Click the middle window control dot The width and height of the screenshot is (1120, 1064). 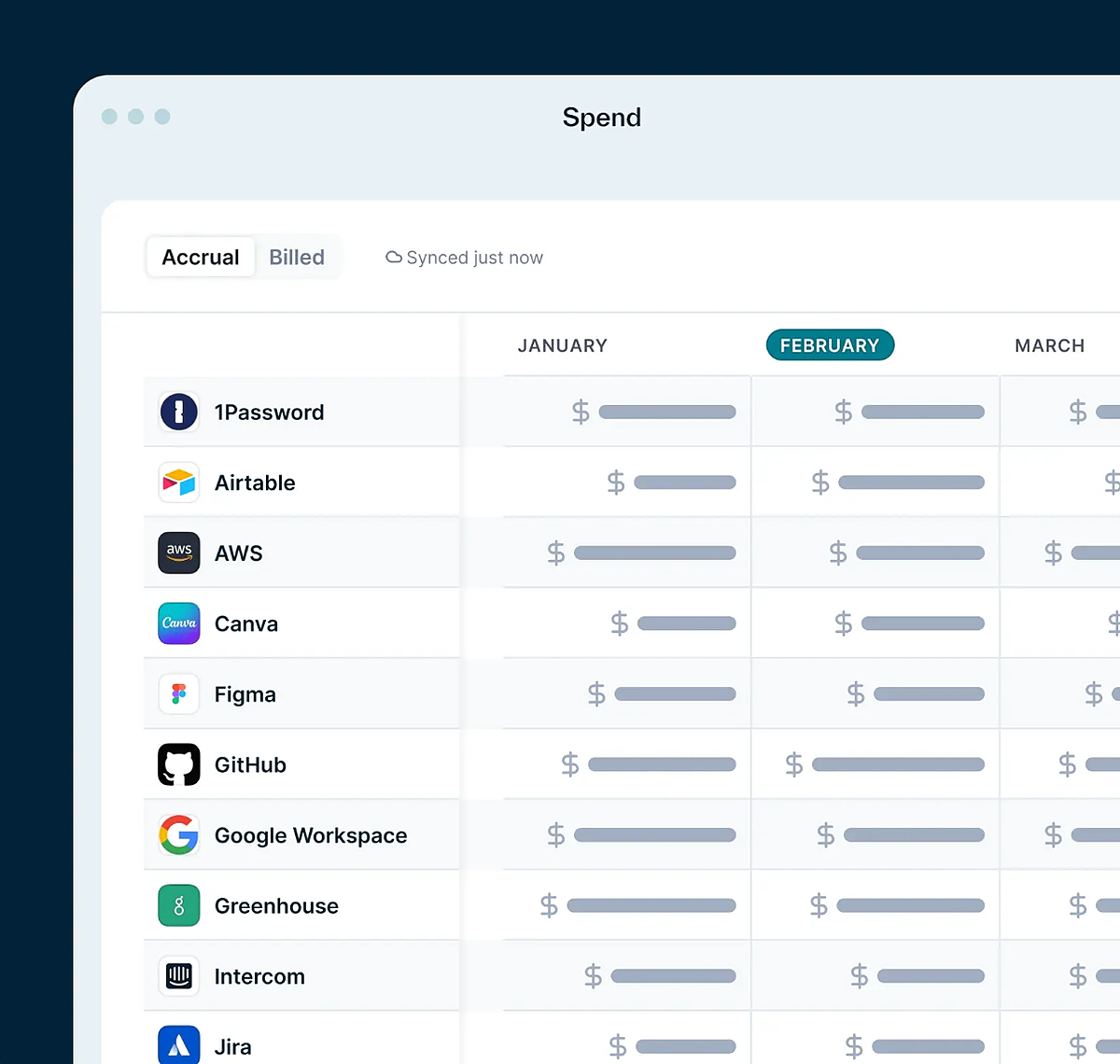(135, 117)
